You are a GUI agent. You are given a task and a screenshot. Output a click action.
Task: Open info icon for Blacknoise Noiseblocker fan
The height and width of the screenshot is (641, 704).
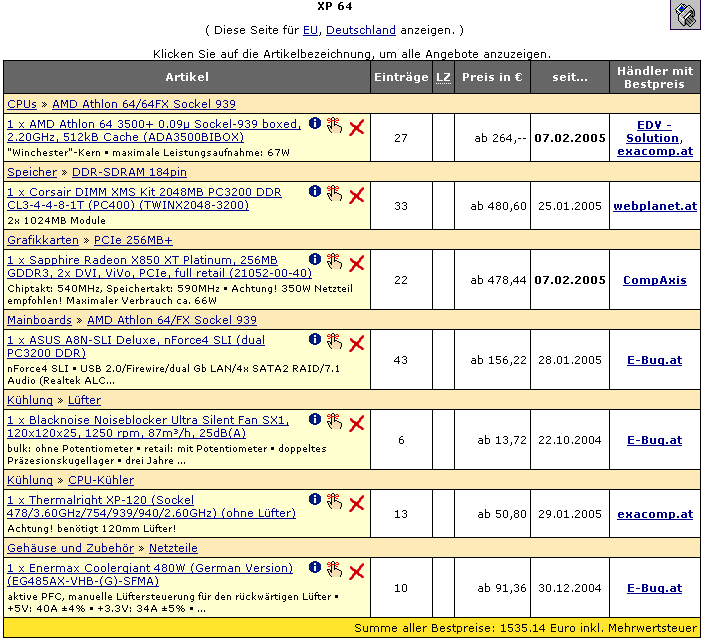click(x=315, y=419)
